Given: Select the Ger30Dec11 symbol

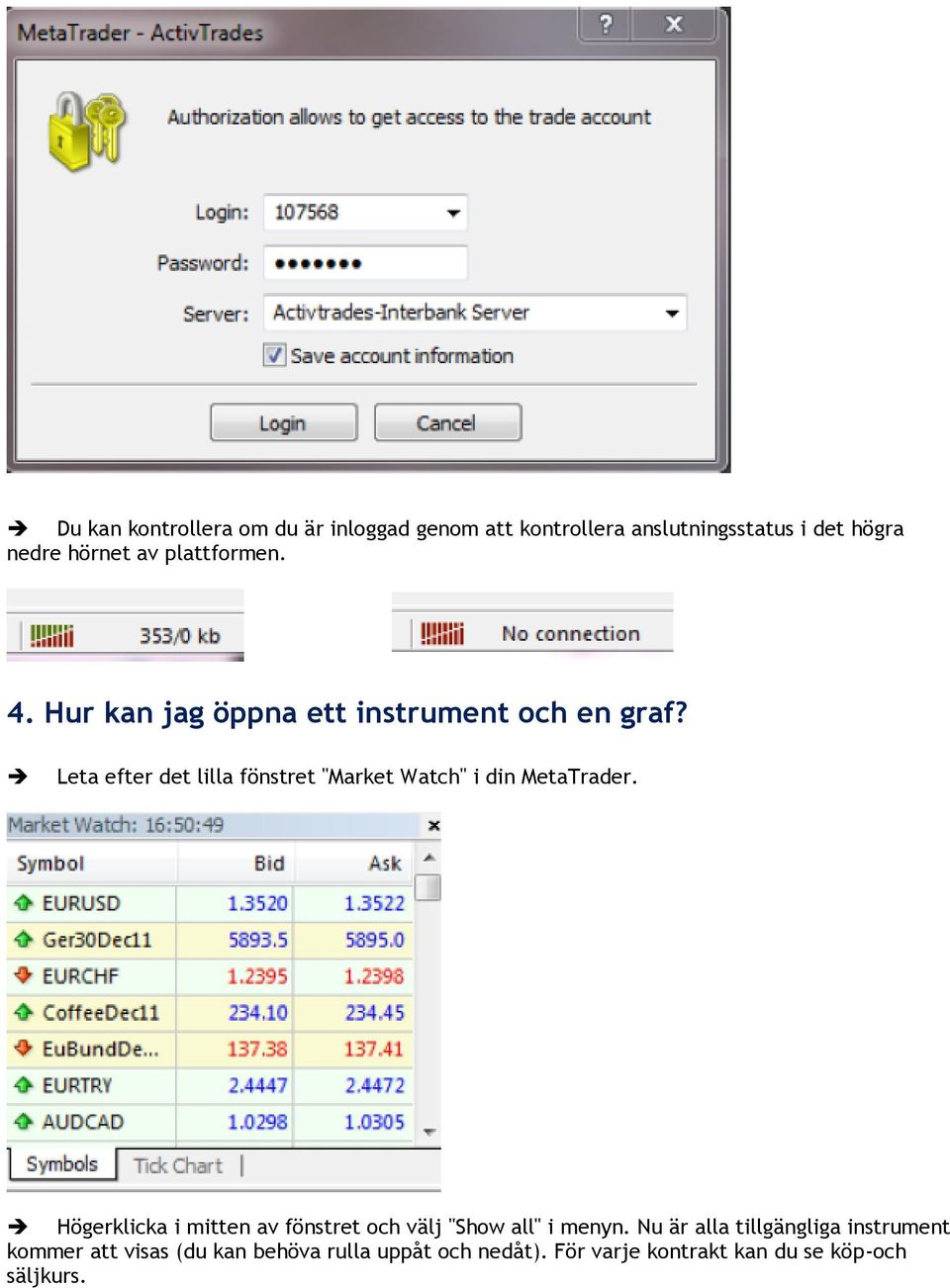Looking at the screenshot, I should [97, 940].
